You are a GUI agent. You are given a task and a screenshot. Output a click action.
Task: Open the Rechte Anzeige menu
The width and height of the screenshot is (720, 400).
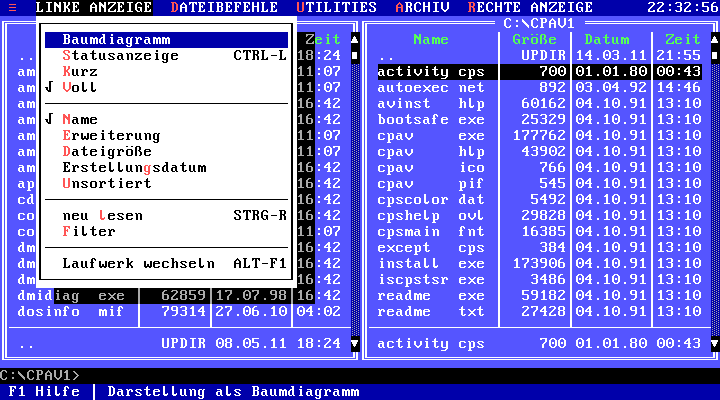coord(530,7)
